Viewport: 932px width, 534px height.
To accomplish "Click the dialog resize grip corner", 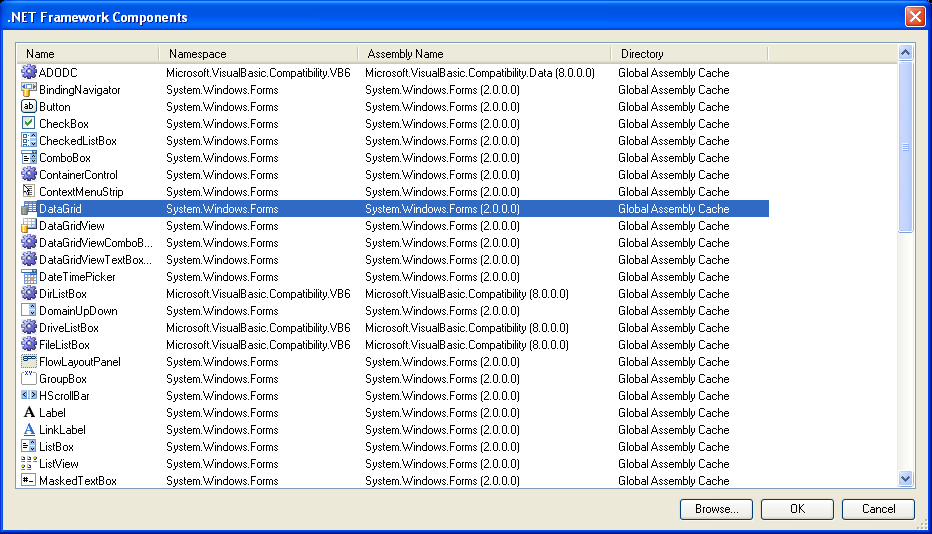I will pos(922,524).
